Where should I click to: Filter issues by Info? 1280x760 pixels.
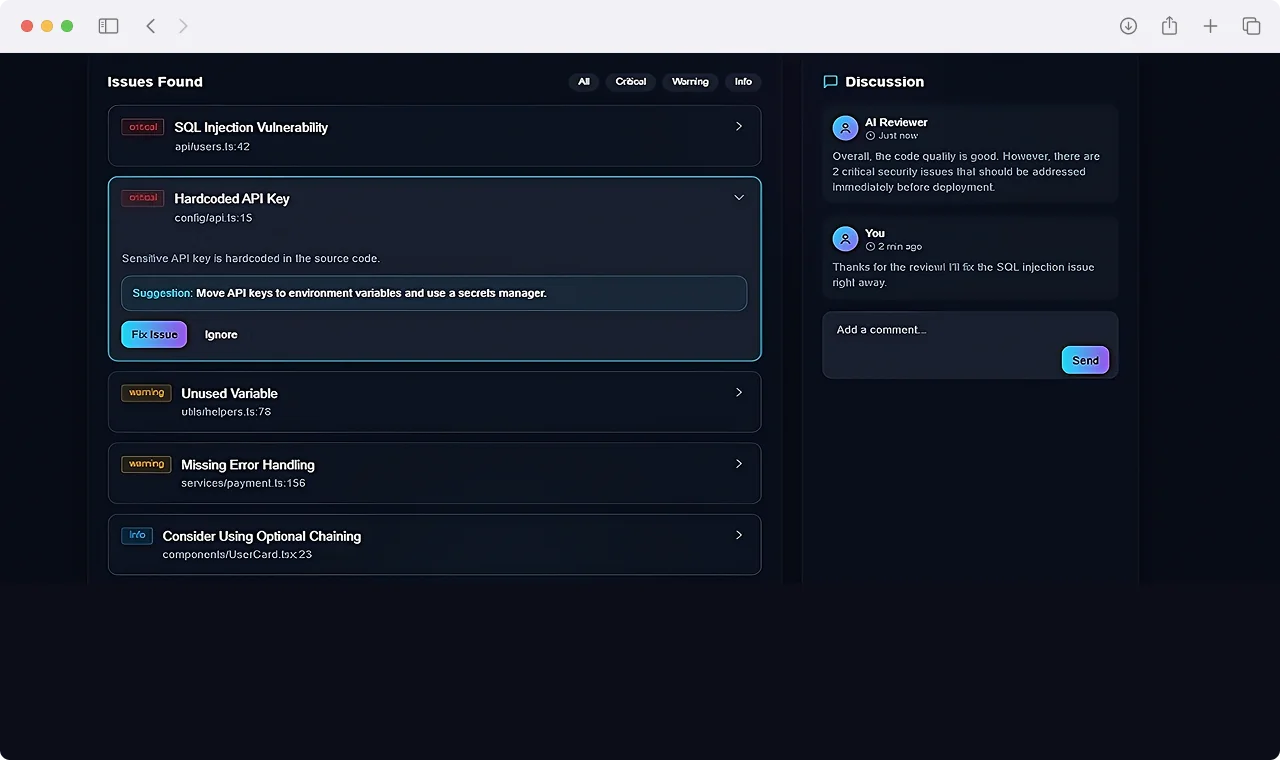pyautogui.click(x=743, y=82)
